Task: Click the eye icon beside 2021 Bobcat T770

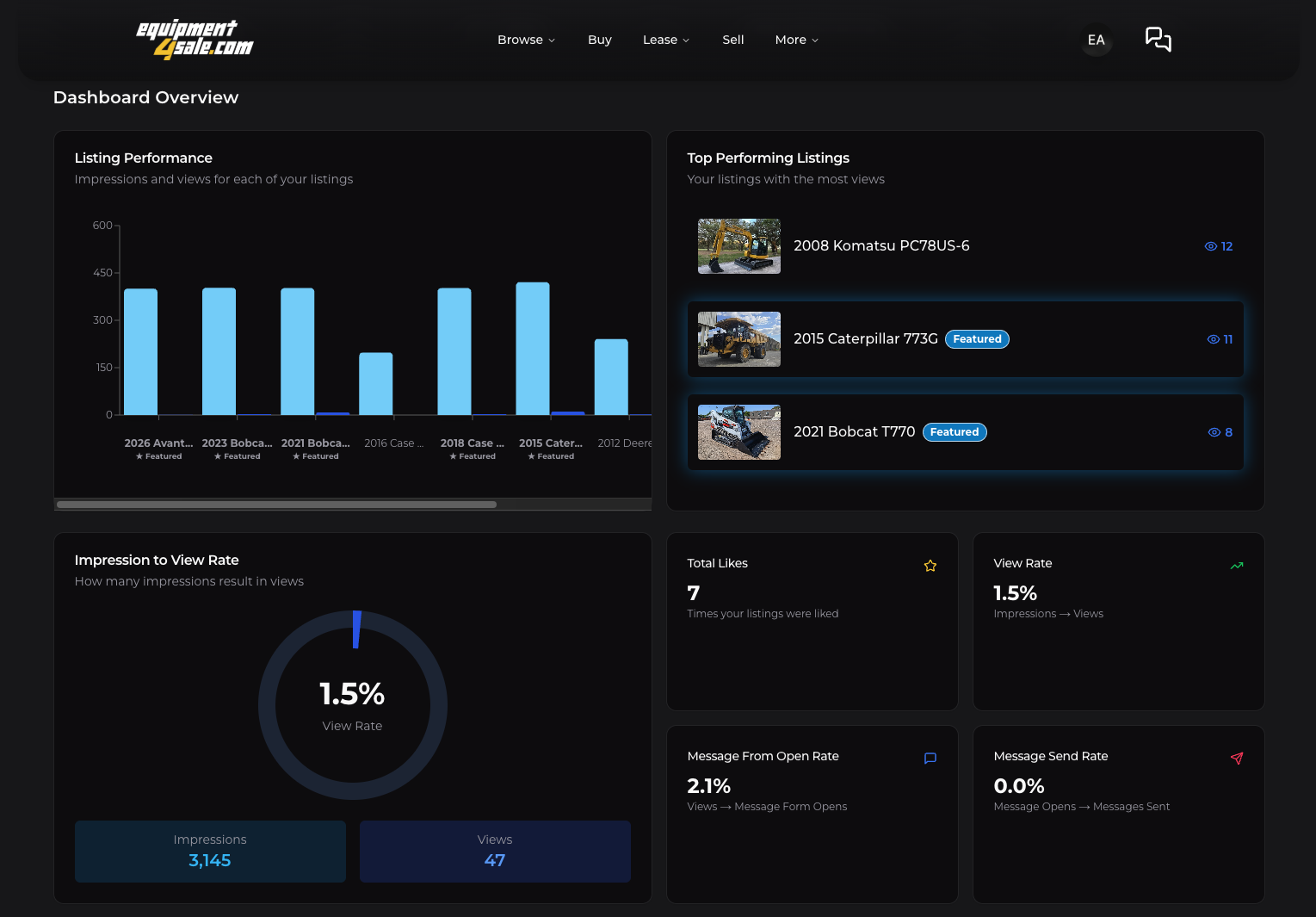Action: 1213,432
